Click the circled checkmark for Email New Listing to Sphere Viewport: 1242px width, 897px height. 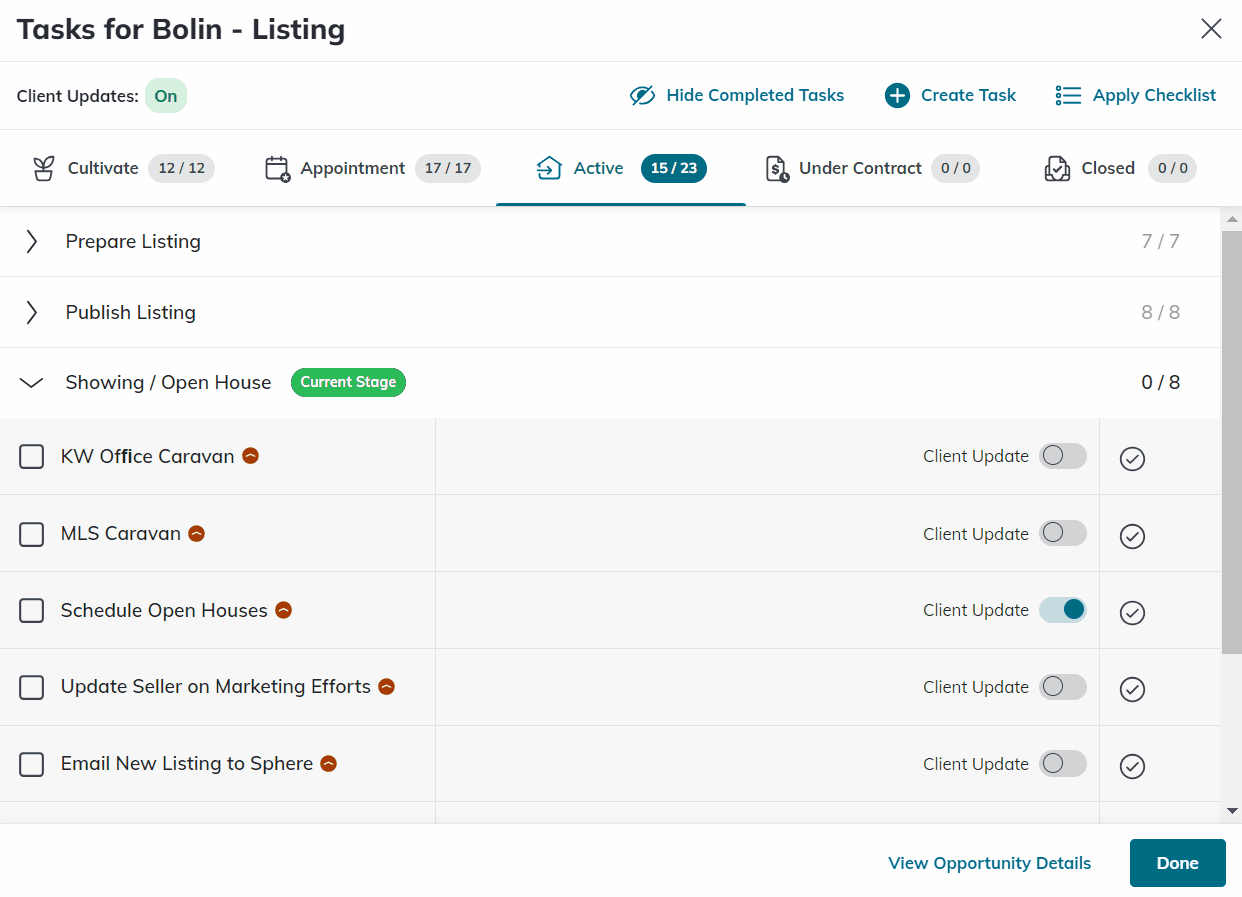[1132, 766]
